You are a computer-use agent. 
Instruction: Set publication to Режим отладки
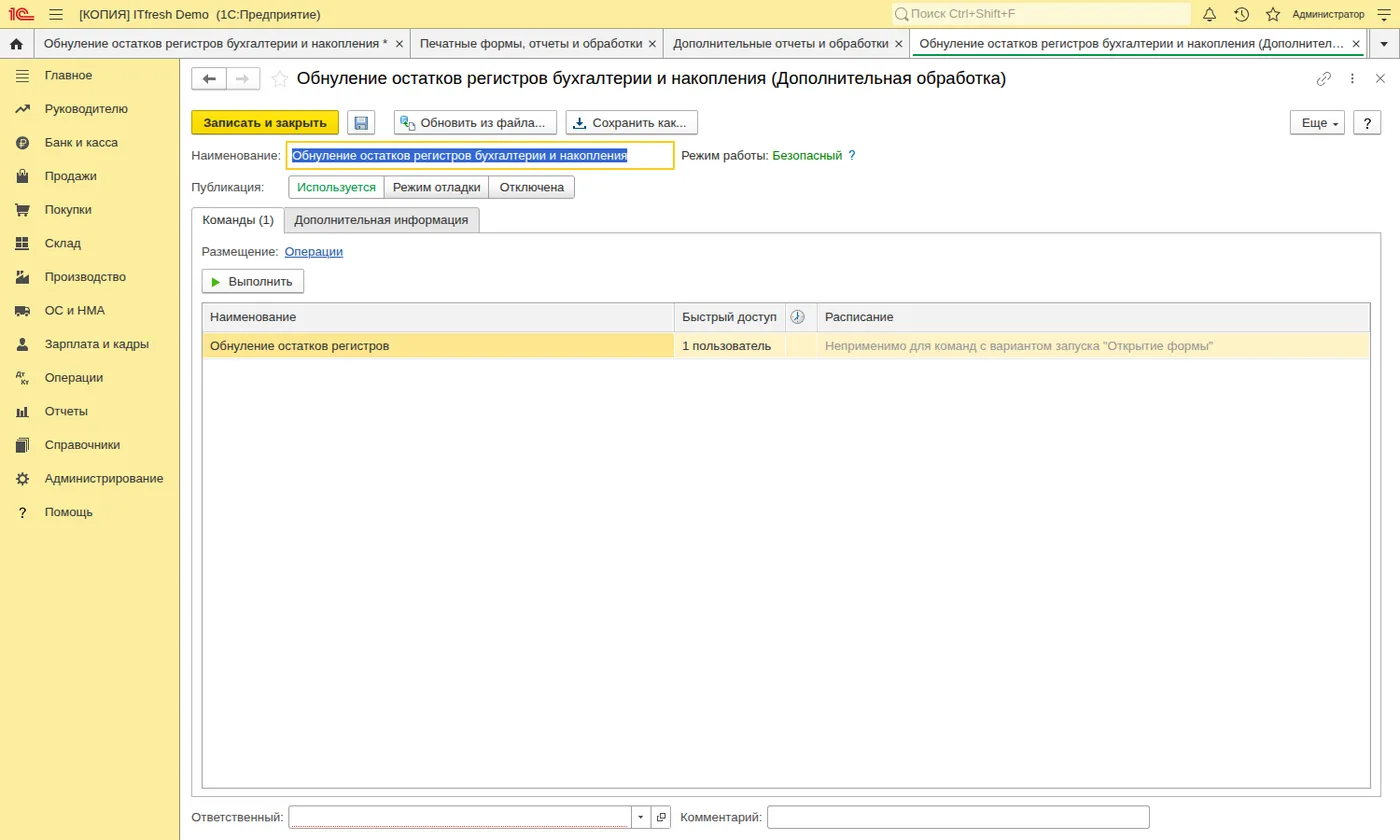[x=437, y=187]
